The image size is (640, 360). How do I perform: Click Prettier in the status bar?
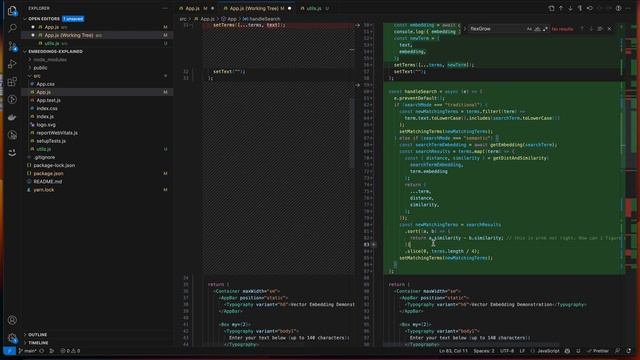click(598, 351)
